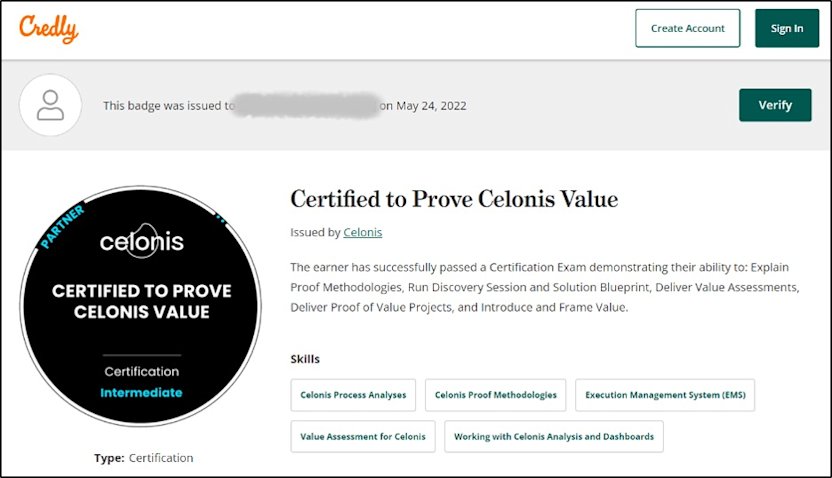Click the Certified to Prove Celonis Value heading
832x478 pixels.
(454, 199)
